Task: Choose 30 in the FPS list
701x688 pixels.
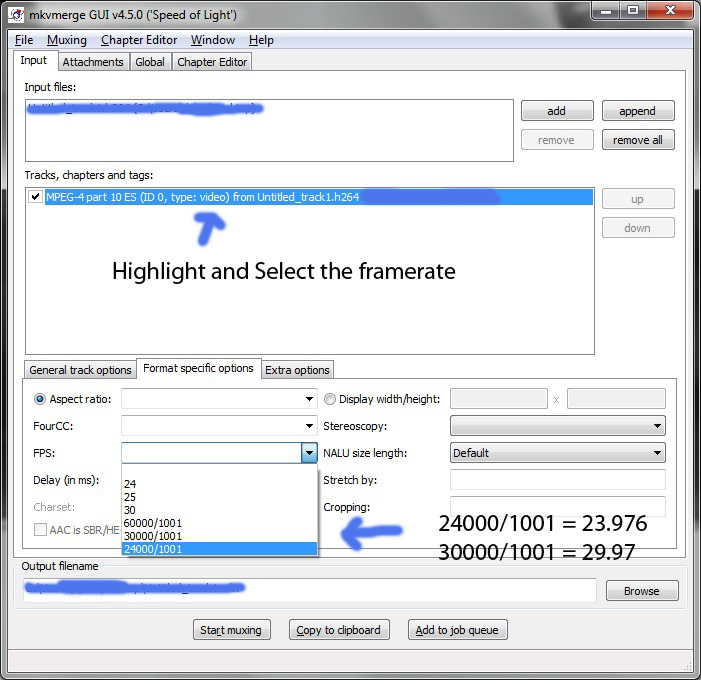Action: (220, 510)
